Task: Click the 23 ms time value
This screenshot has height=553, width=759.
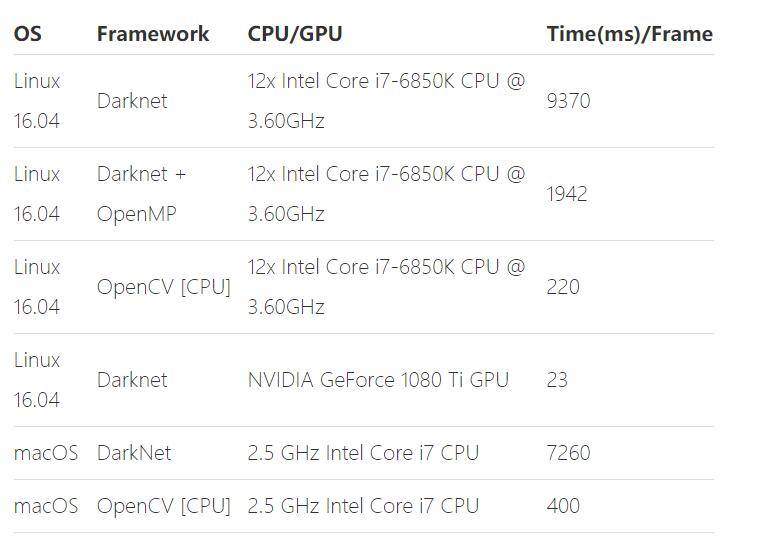Action: tap(558, 380)
